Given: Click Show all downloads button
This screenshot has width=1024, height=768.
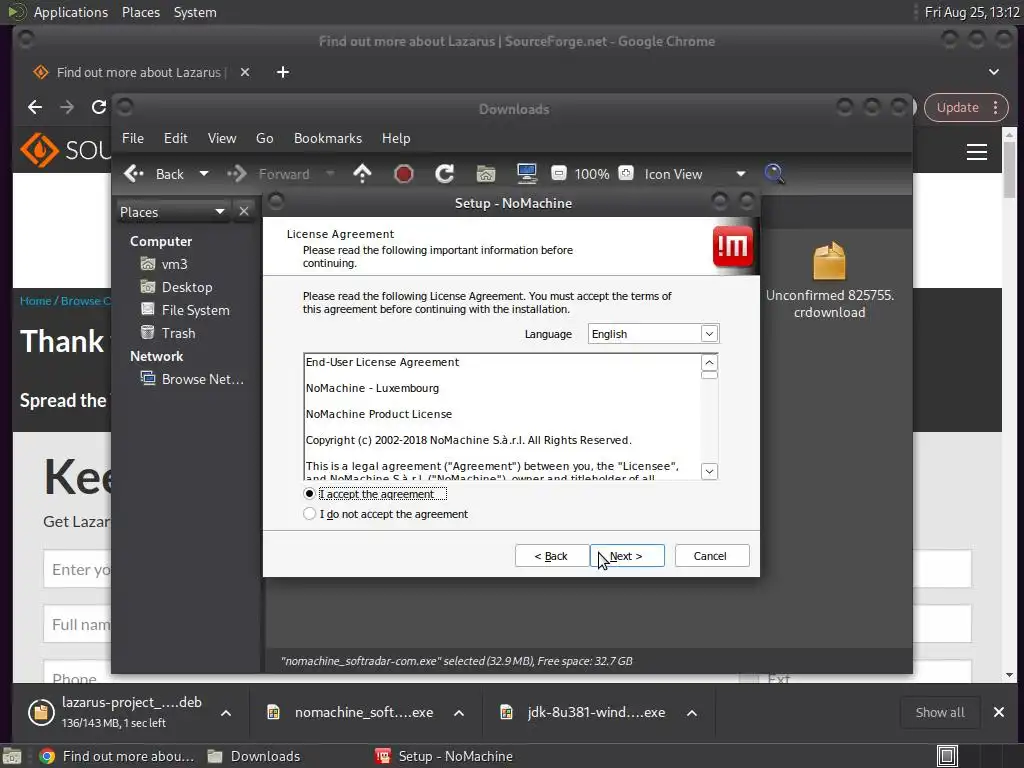Looking at the screenshot, I should 940,712.
